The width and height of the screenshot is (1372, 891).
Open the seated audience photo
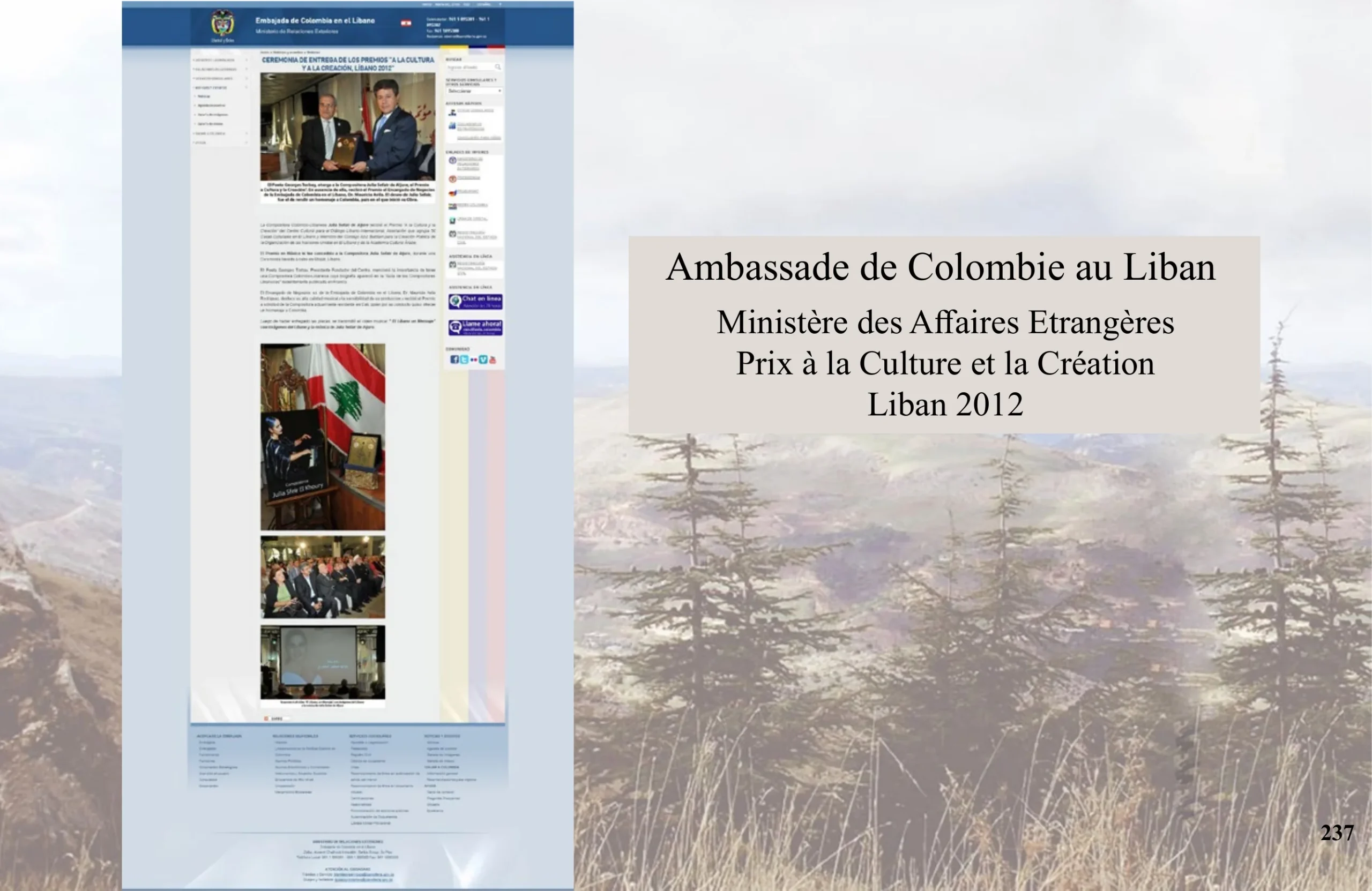322,576
